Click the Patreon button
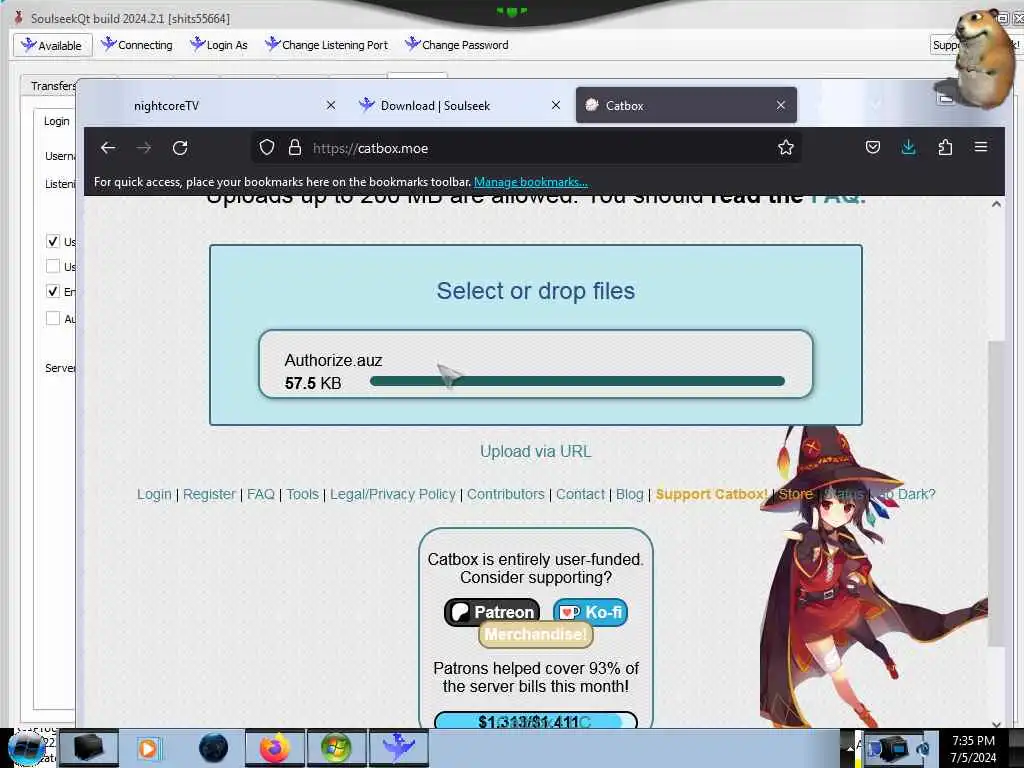 [x=492, y=612]
